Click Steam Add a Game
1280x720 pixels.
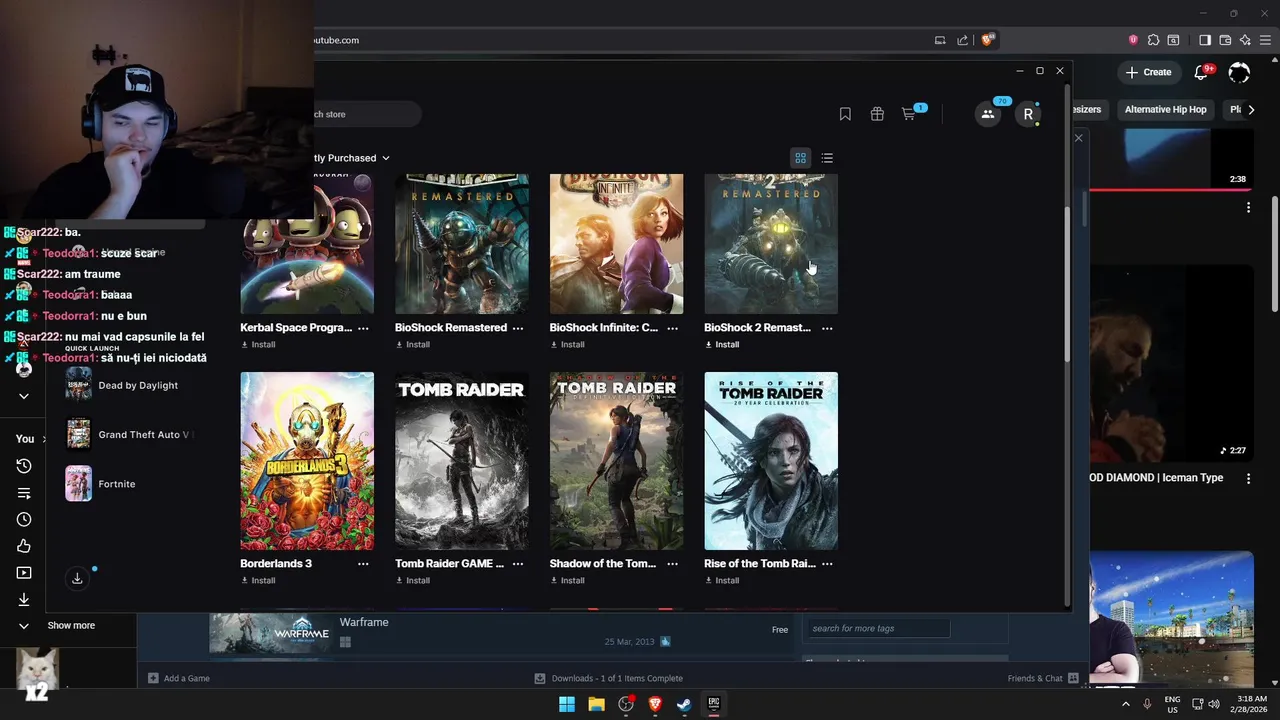(x=179, y=678)
